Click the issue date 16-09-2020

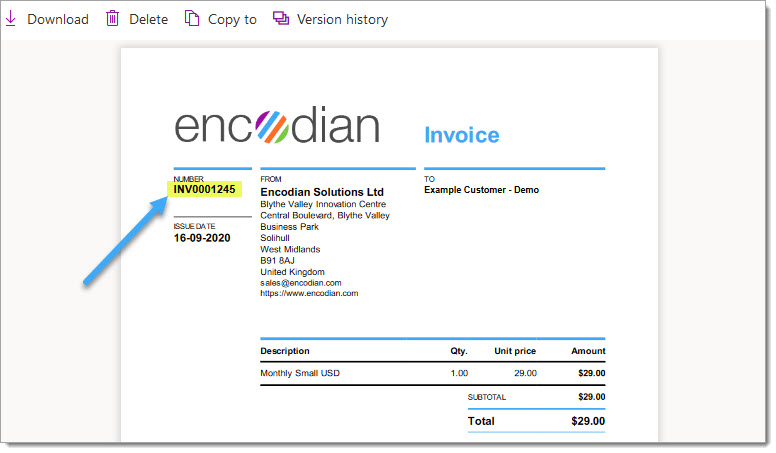click(x=202, y=238)
